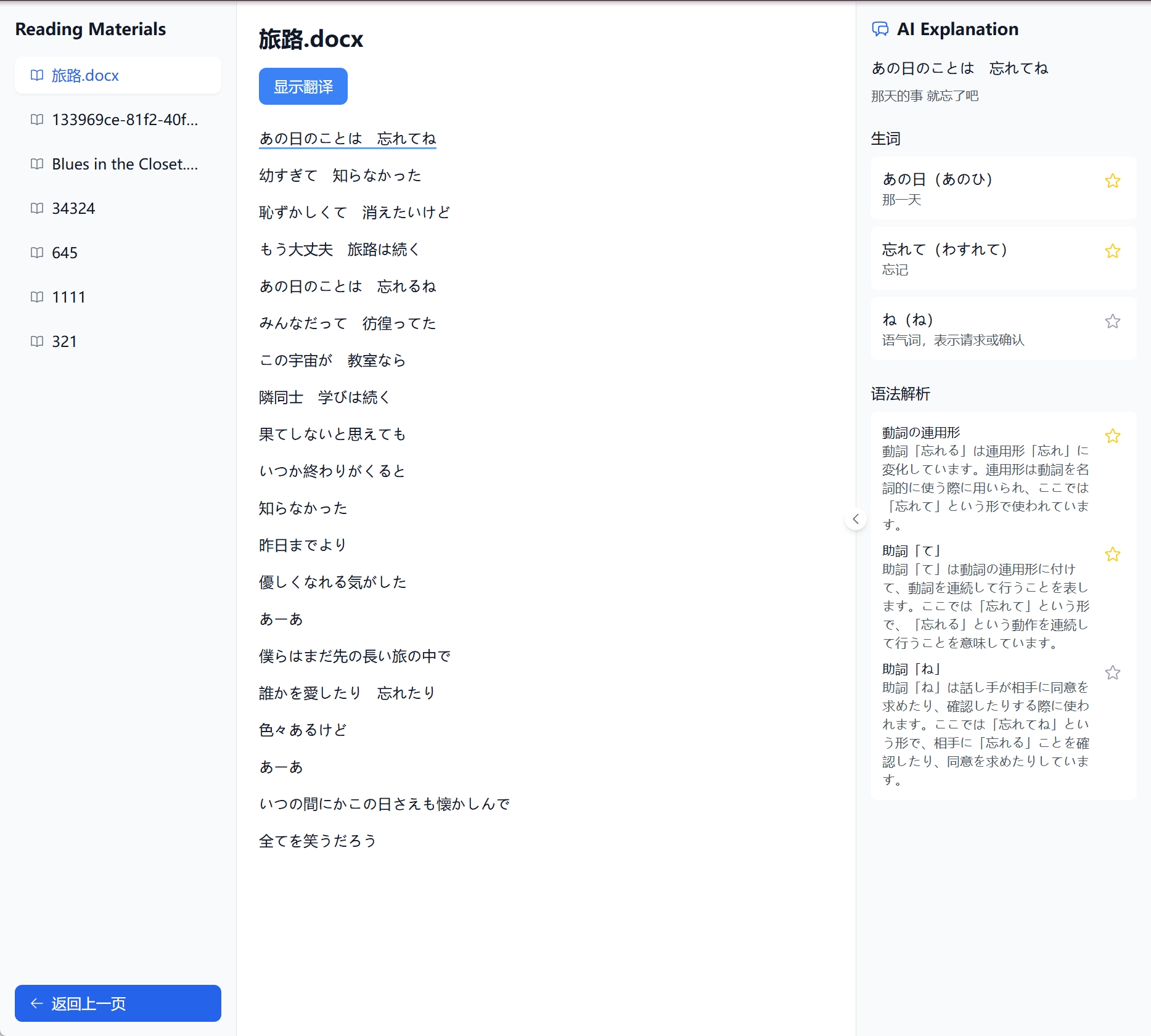The height and width of the screenshot is (1036, 1151).
Task: Click the book icon beside 645
Action: [37, 253]
